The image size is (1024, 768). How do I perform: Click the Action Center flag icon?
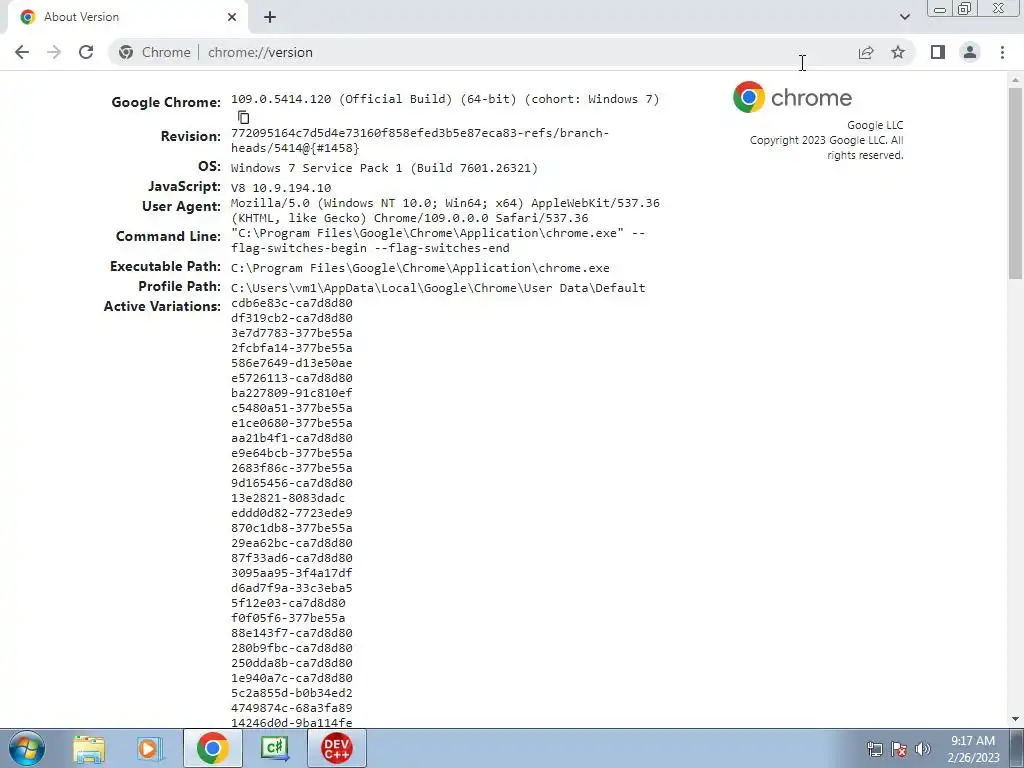click(899, 749)
